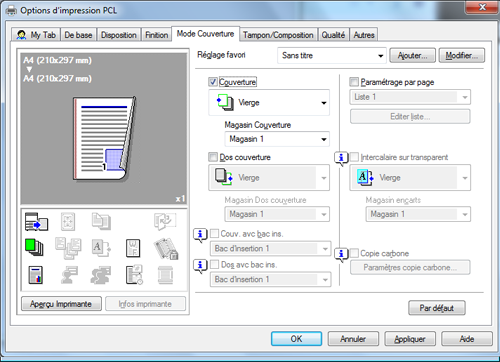Image resolution: width=500 pixels, height=362 pixels.
Task: Enable the Dos couverture checkbox
Action: [x=213, y=157]
